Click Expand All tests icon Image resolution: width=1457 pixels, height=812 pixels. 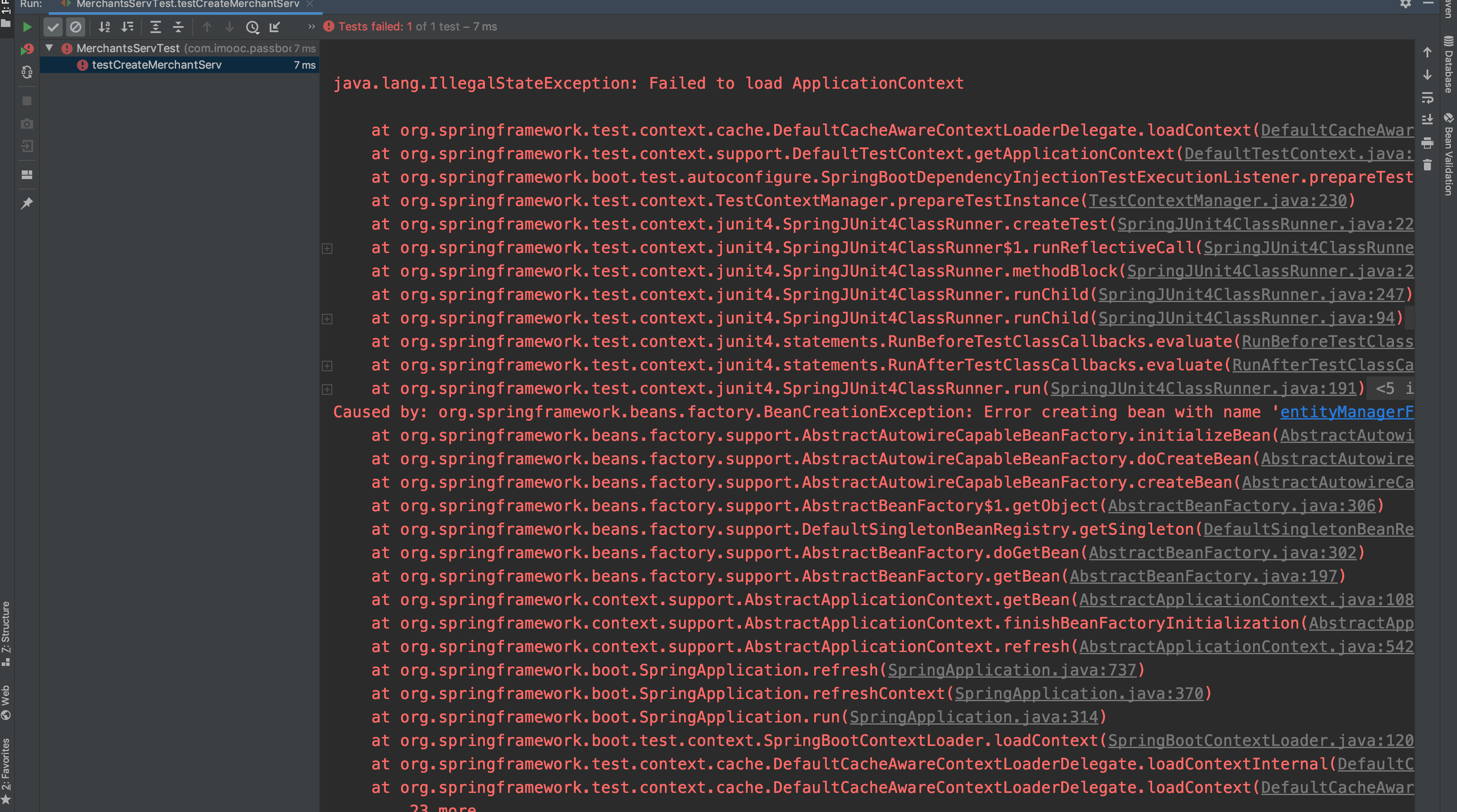[156, 27]
